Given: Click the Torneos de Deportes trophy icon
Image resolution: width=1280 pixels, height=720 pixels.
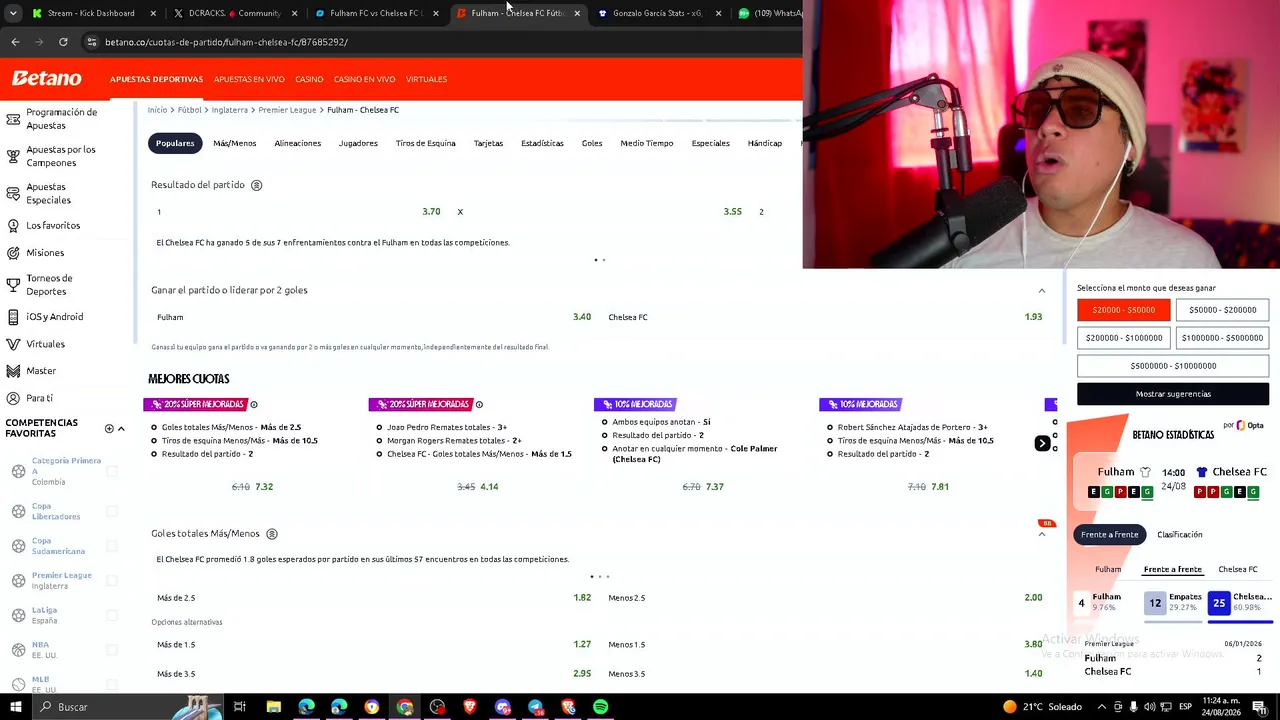Looking at the screenshot, I should (13, 285).
